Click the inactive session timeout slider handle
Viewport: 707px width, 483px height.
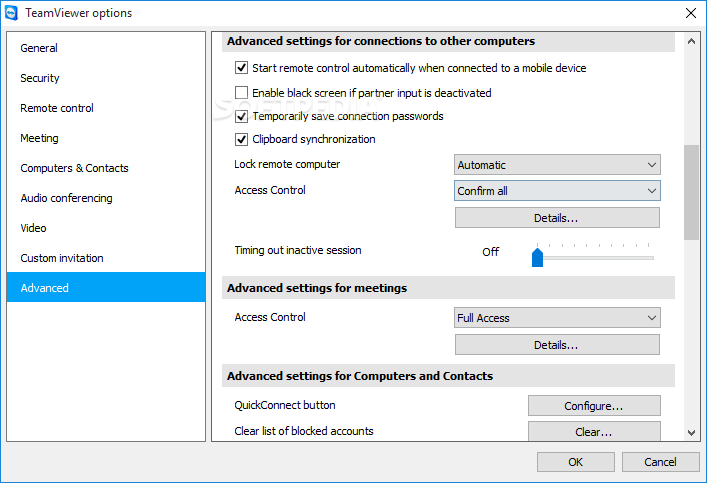click(537, 258)
